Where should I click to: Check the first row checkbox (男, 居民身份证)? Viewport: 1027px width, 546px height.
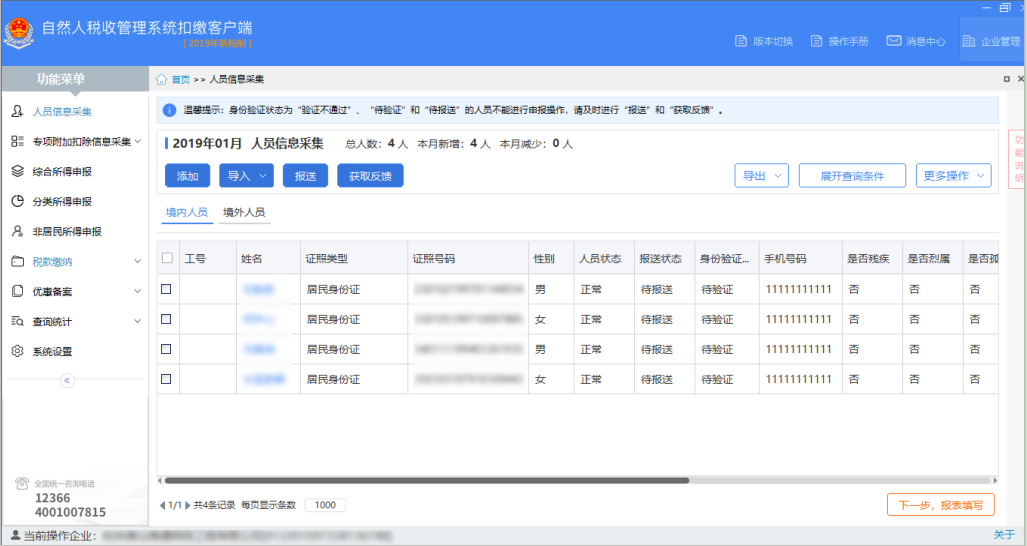point(166,289)
